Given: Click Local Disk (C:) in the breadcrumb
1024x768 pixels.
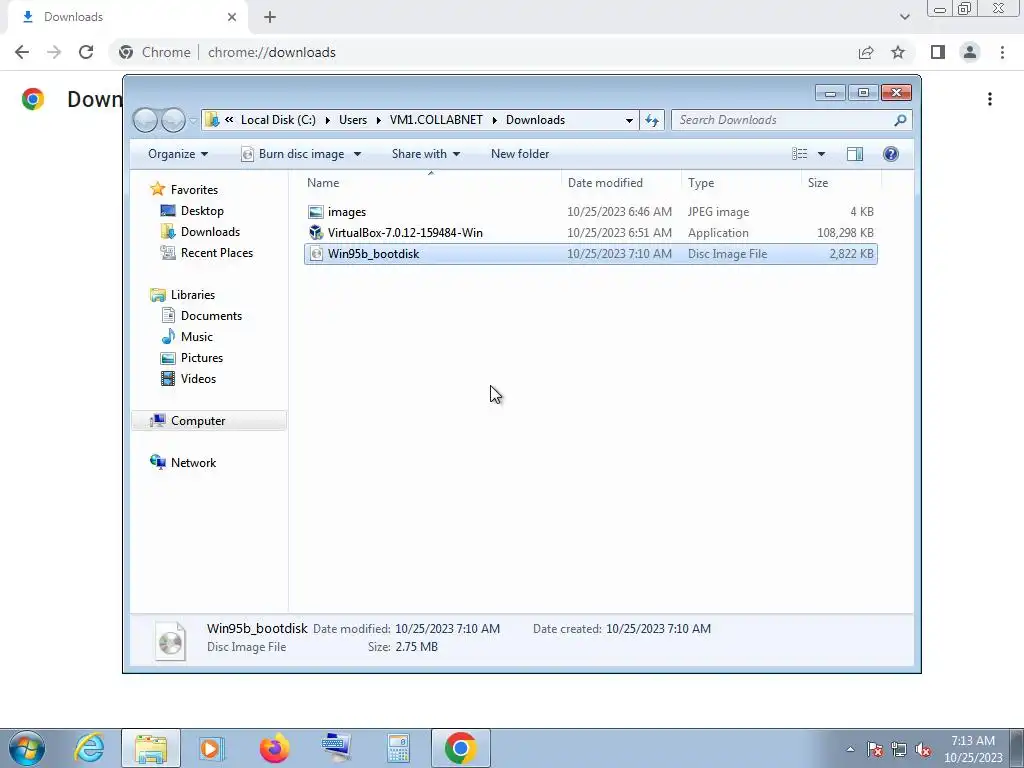Looking at the screenshot, I should [x=278, y=120].
